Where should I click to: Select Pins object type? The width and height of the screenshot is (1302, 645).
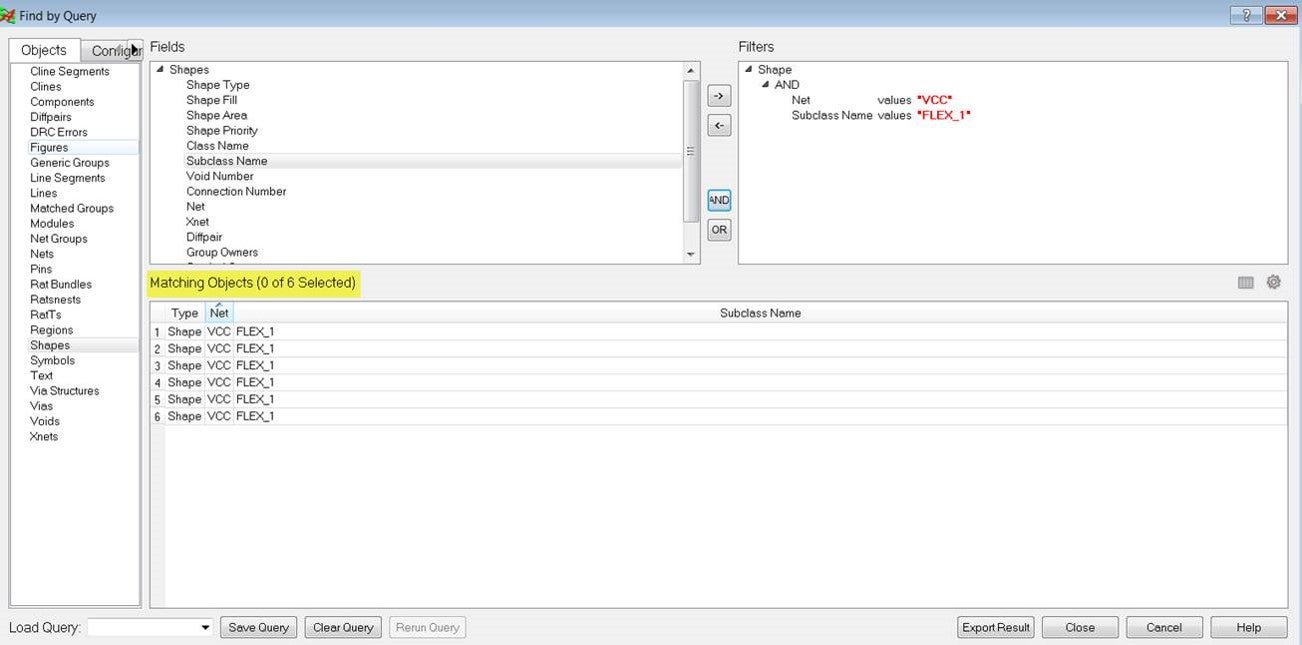tap(41, 269)
